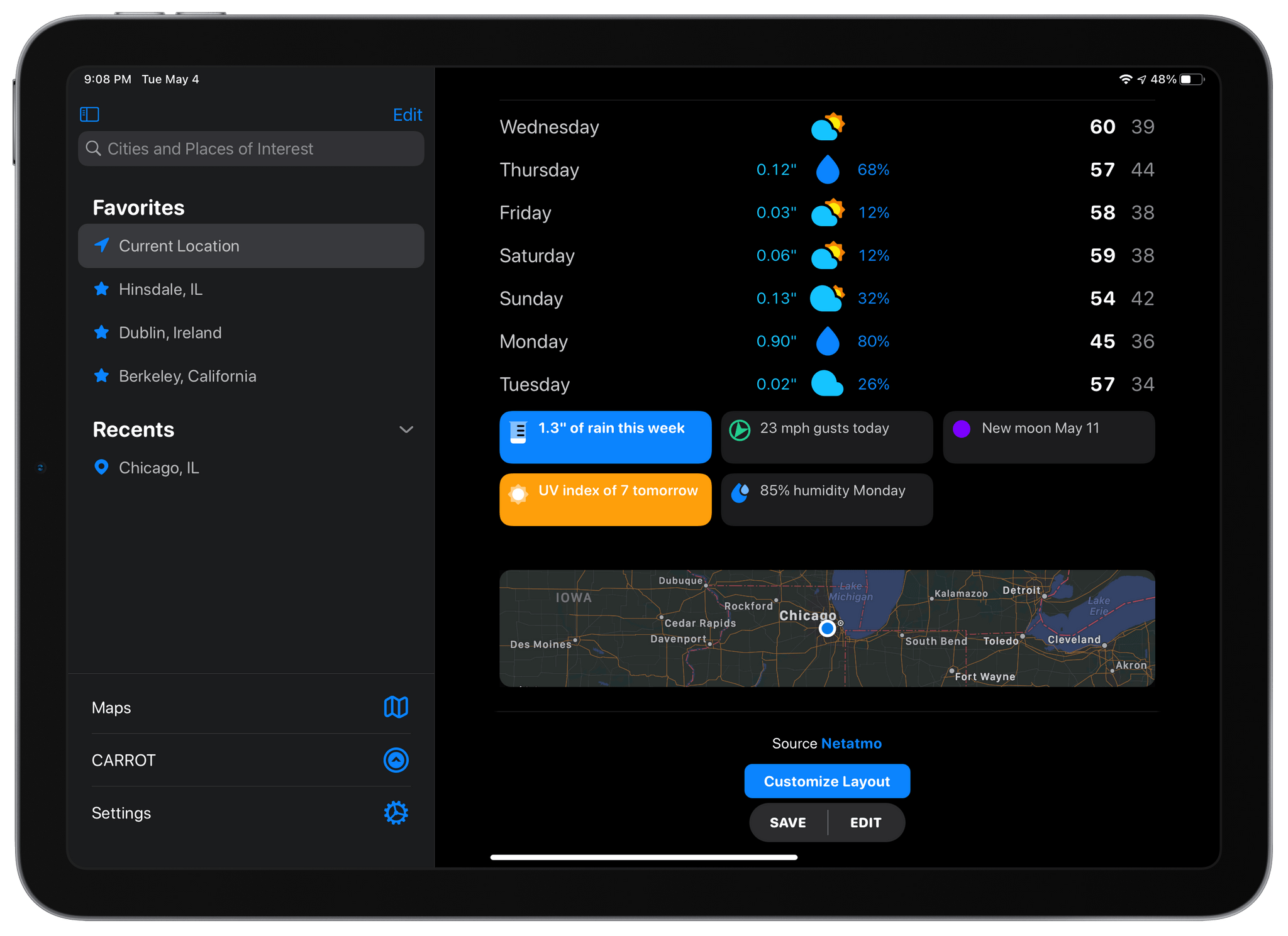Image resolution: width=1288 pixels, height=936 pixels.
Task: Click the Settings gear icon
Action: 395,812
